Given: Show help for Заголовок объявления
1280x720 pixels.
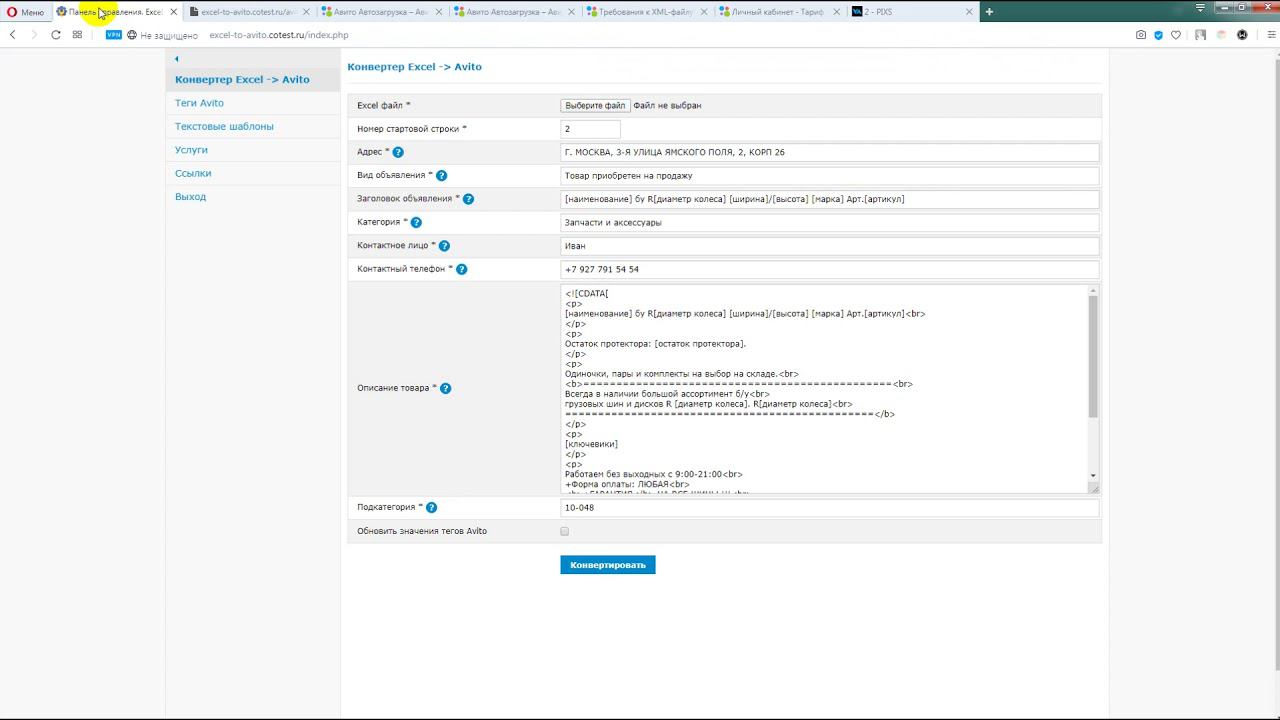Looking at the screenshot, I should coord(468,199).
